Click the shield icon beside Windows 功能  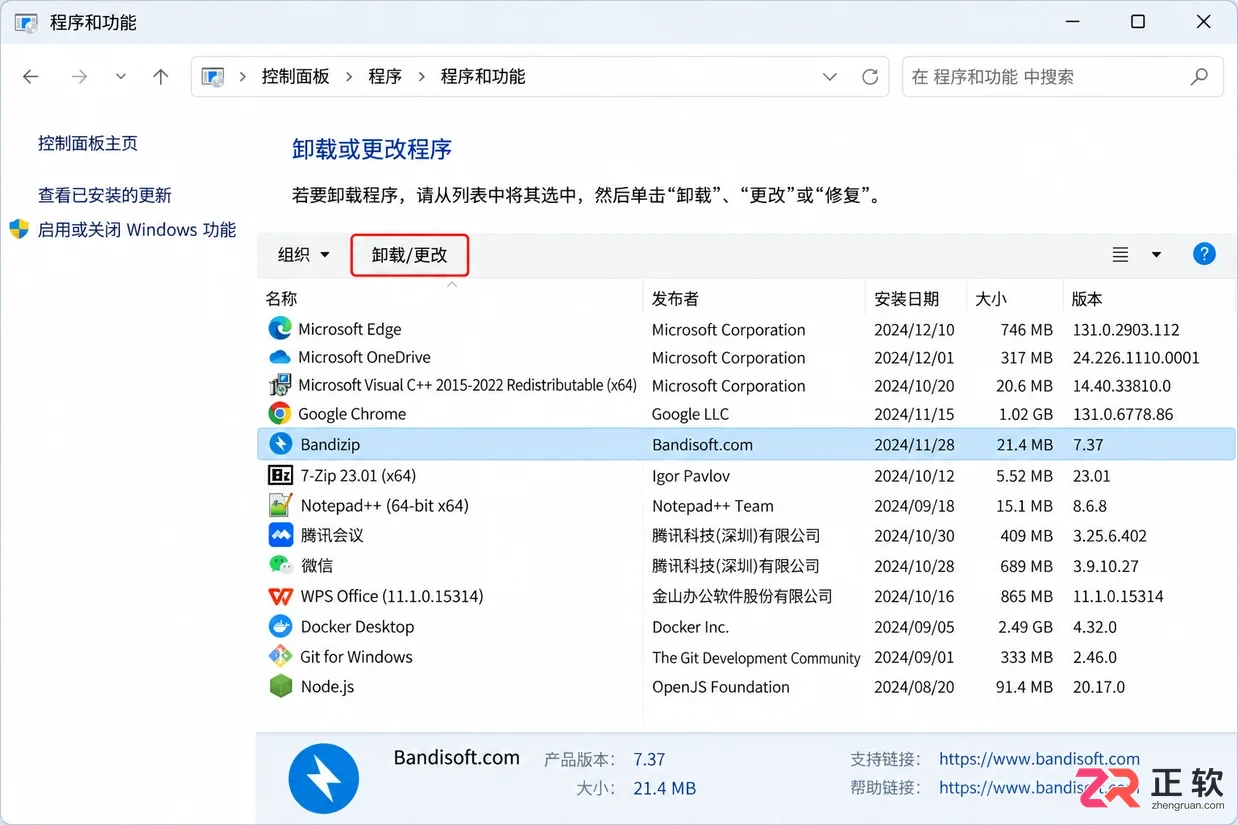tap(19, 229)
